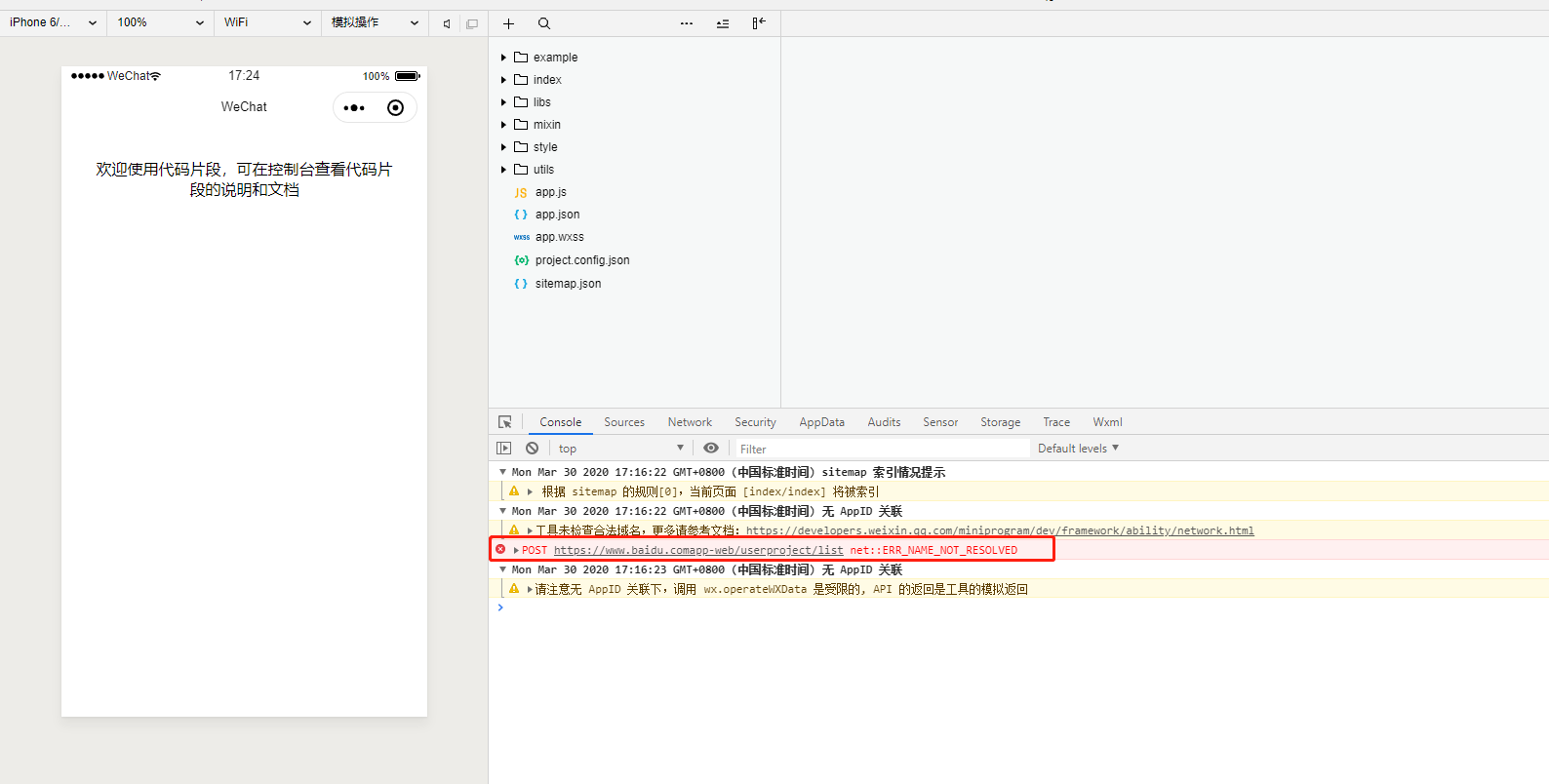Switch to the Network tab
Viewport: 1549px width, 784px height.
(690, 422)
